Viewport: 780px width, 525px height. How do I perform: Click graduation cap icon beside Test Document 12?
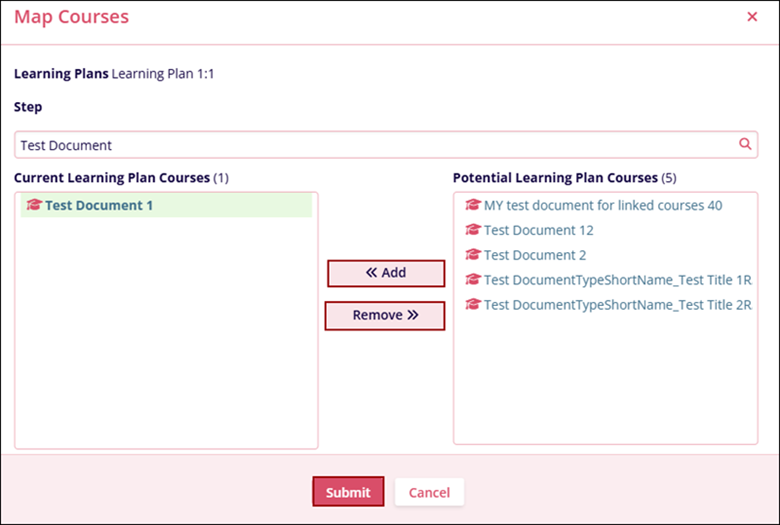point(473,230)
